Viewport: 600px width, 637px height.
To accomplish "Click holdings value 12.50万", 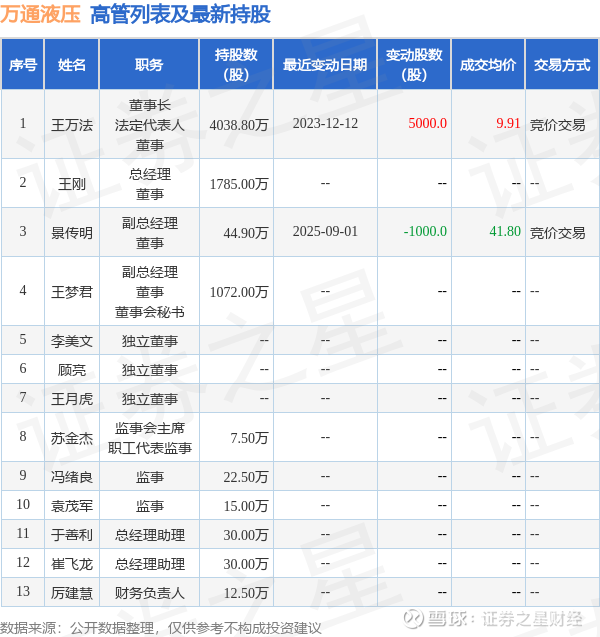I will [246, 593].
